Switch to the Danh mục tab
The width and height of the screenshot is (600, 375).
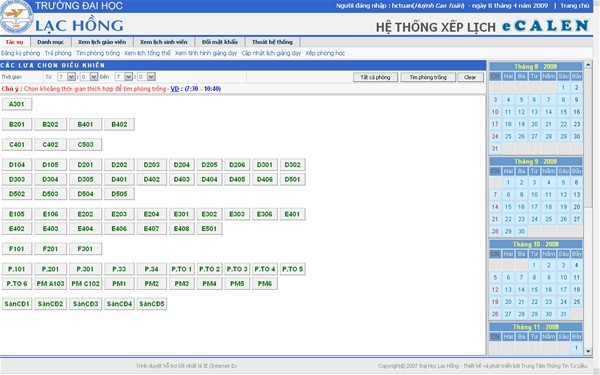[51, 42]
